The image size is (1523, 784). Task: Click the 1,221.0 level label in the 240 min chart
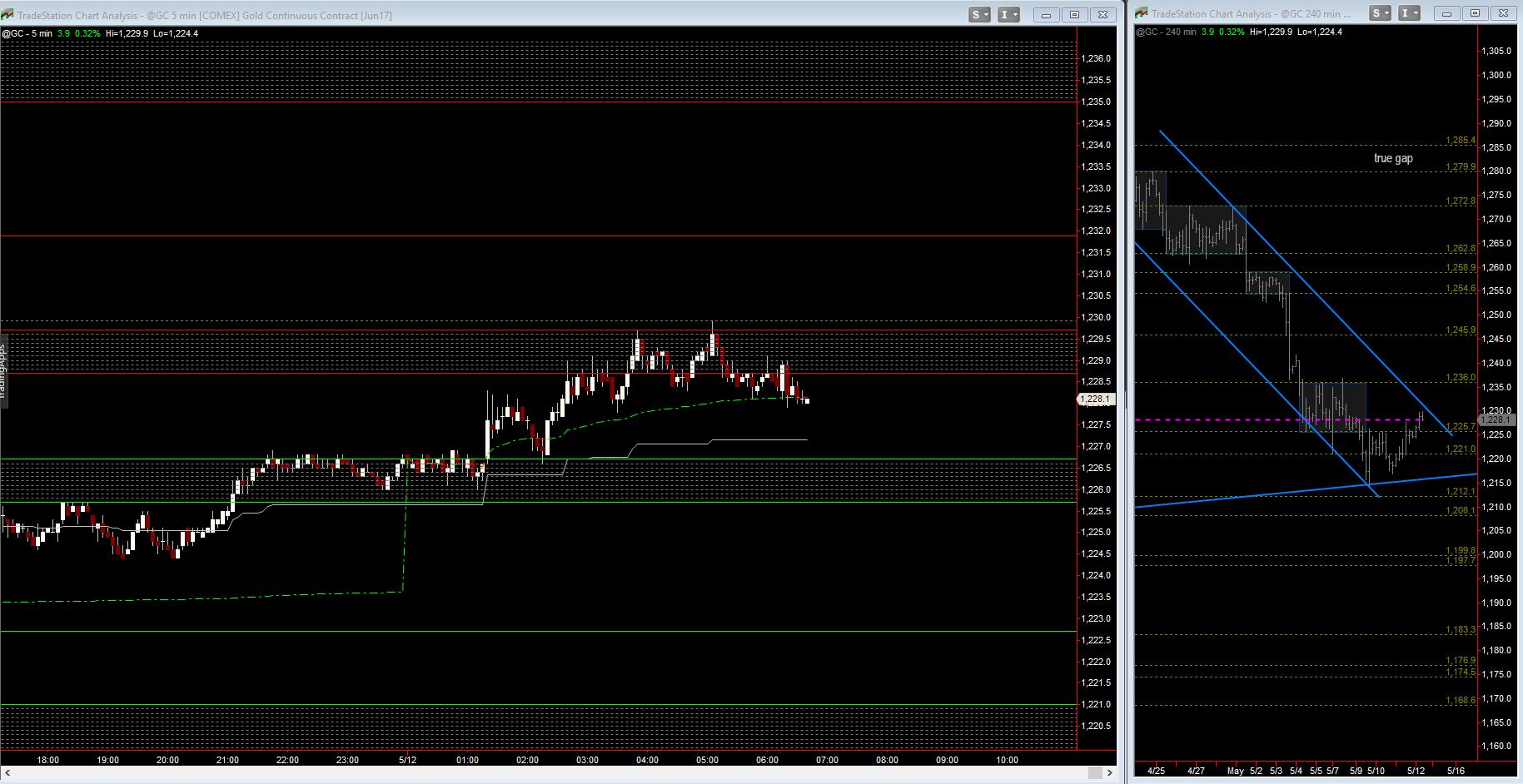[1461, 449]
